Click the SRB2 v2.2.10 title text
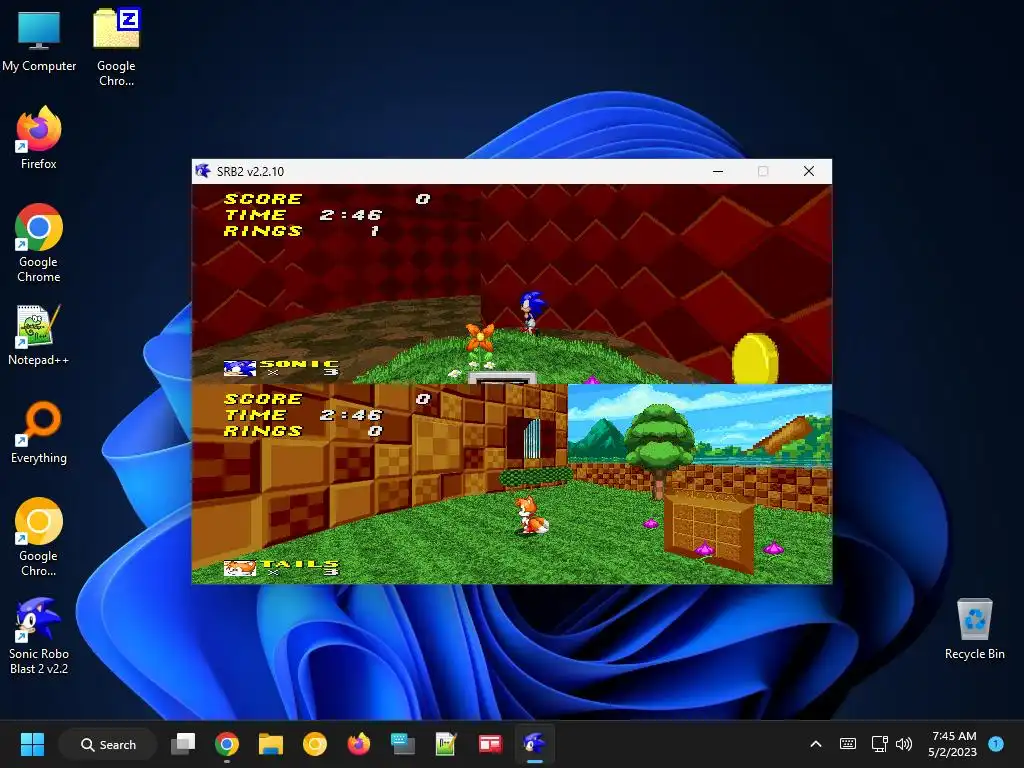Image resolution: width=1024 pixels, height=768 pixels. pos(250,172)
